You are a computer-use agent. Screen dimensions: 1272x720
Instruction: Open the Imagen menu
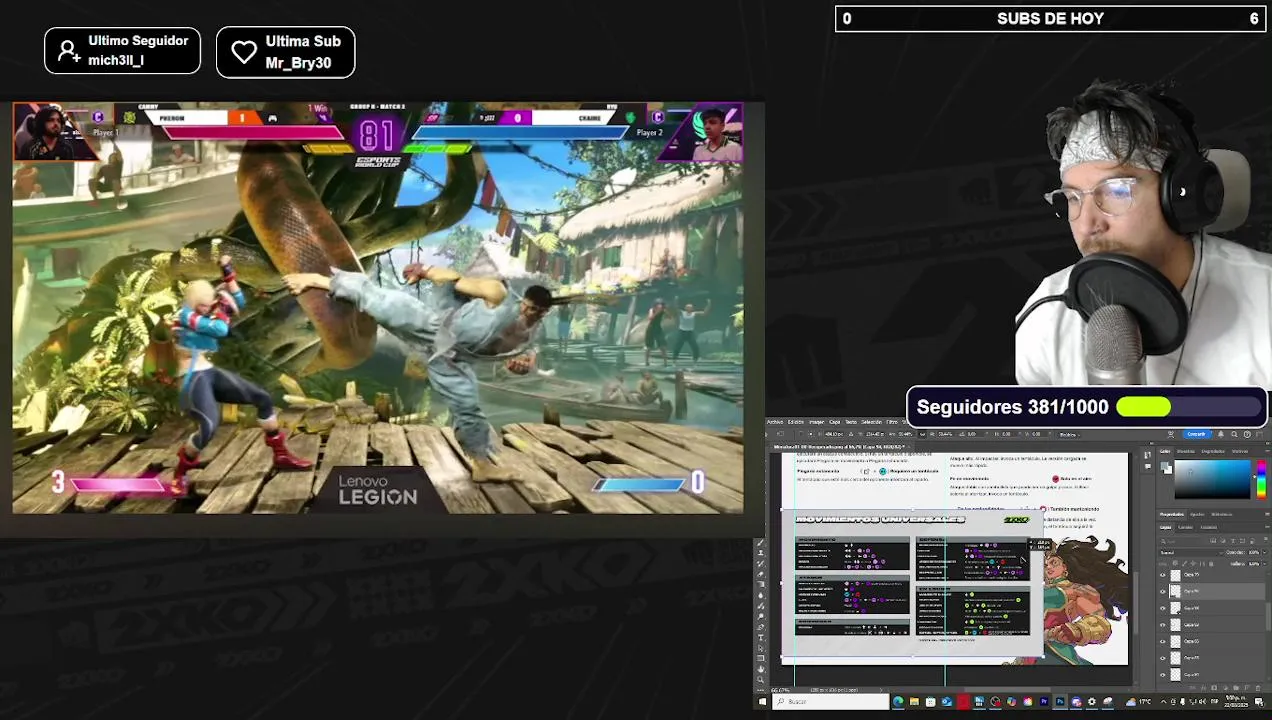(817, 422)
